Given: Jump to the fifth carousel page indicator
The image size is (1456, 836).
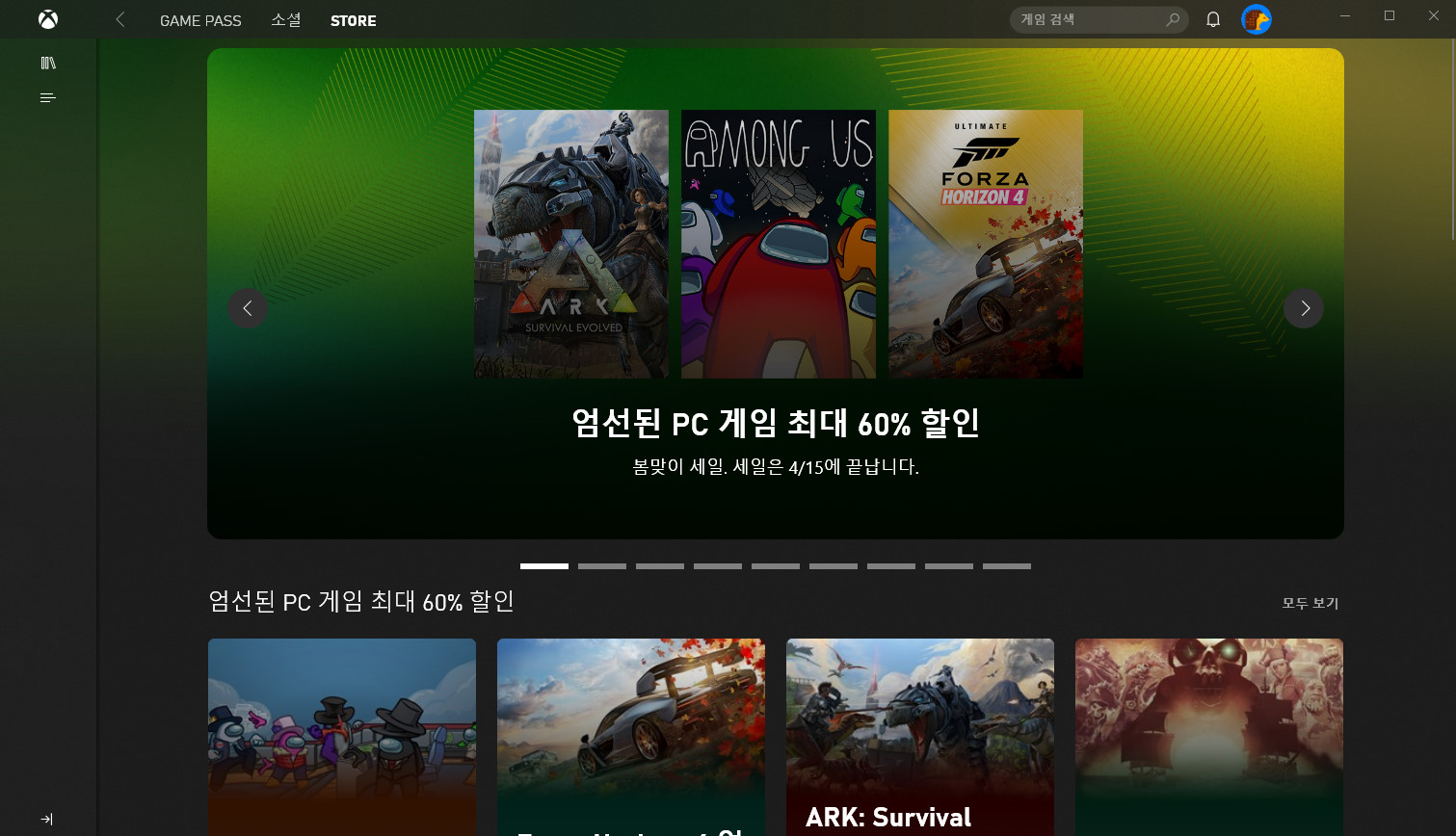Looking at the screenshot, I should [776, 566].
